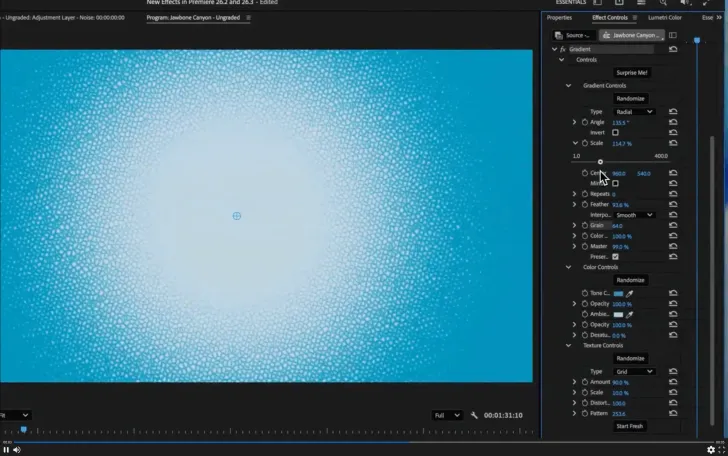Pick Ambient color with the eyedropper
Viewport: 728px width, 456px height.
click(630, 314)
